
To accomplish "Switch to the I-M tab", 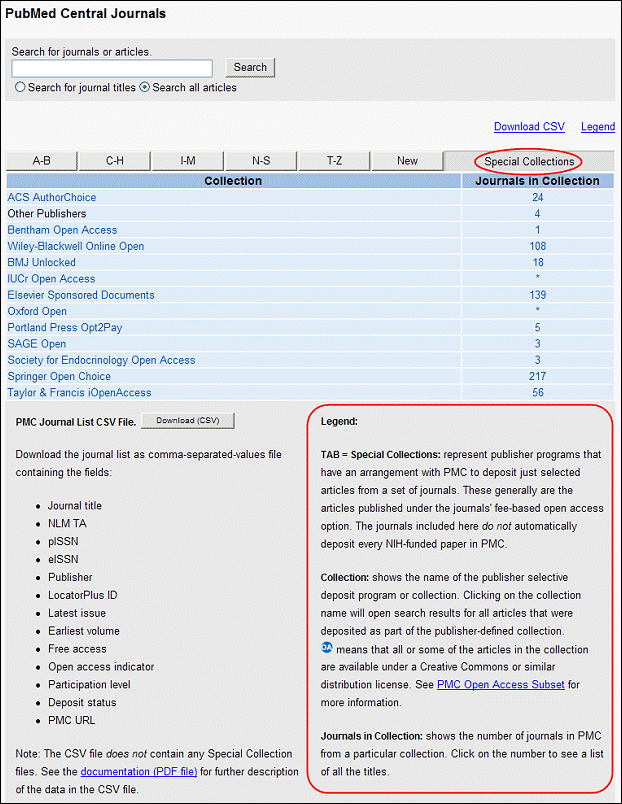I will click(188, 161).
